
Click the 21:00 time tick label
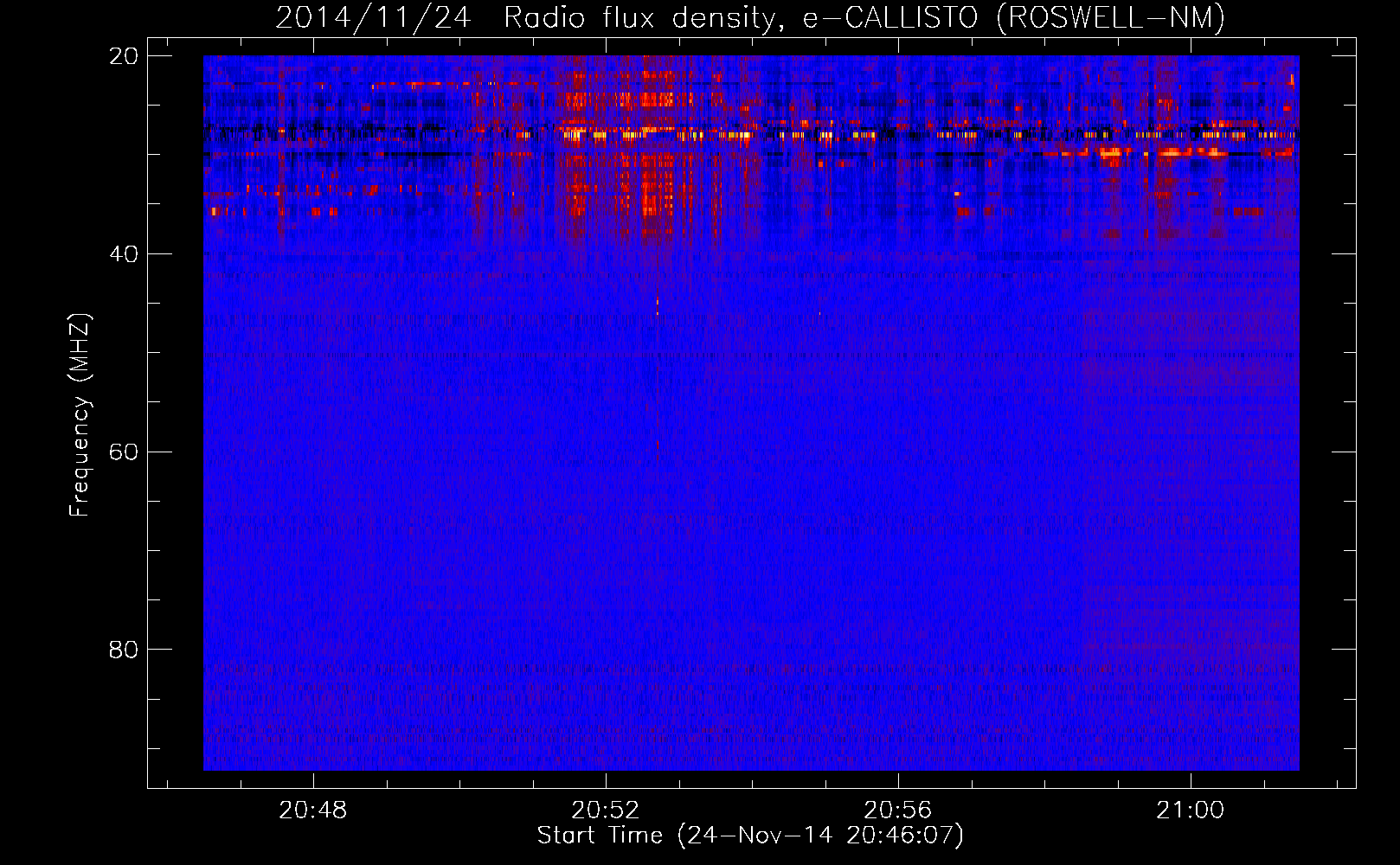[1191, 811]
